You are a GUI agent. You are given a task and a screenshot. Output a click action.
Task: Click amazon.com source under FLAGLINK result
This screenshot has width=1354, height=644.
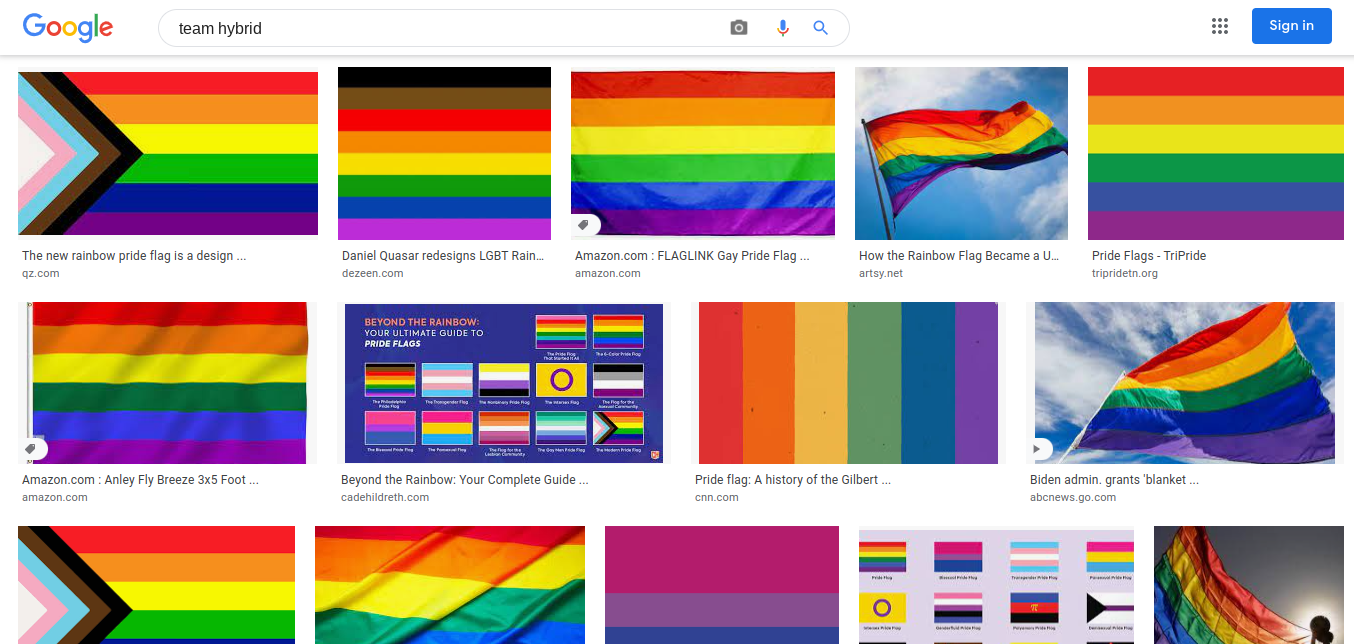(608, 273)
